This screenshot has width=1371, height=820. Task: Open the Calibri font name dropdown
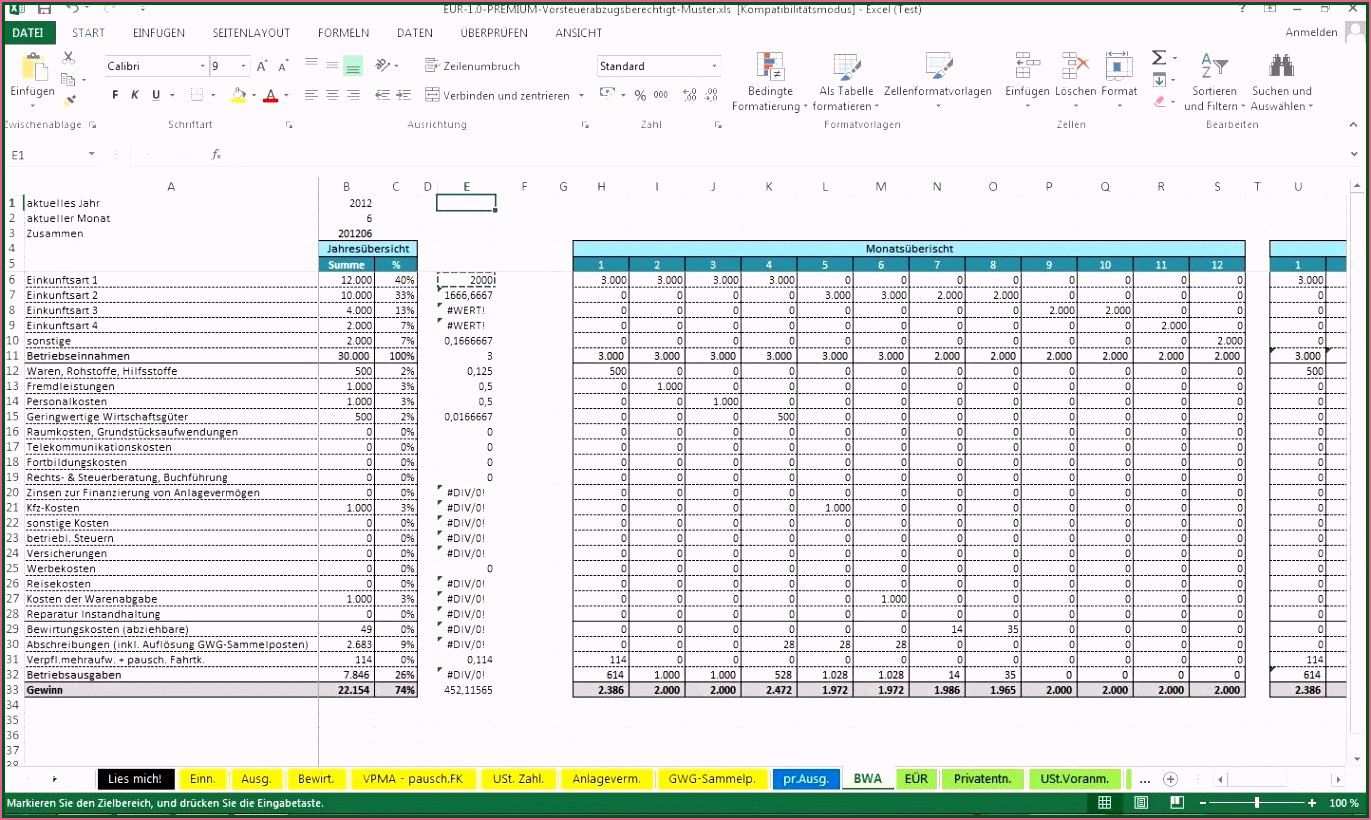click(201, 66)
